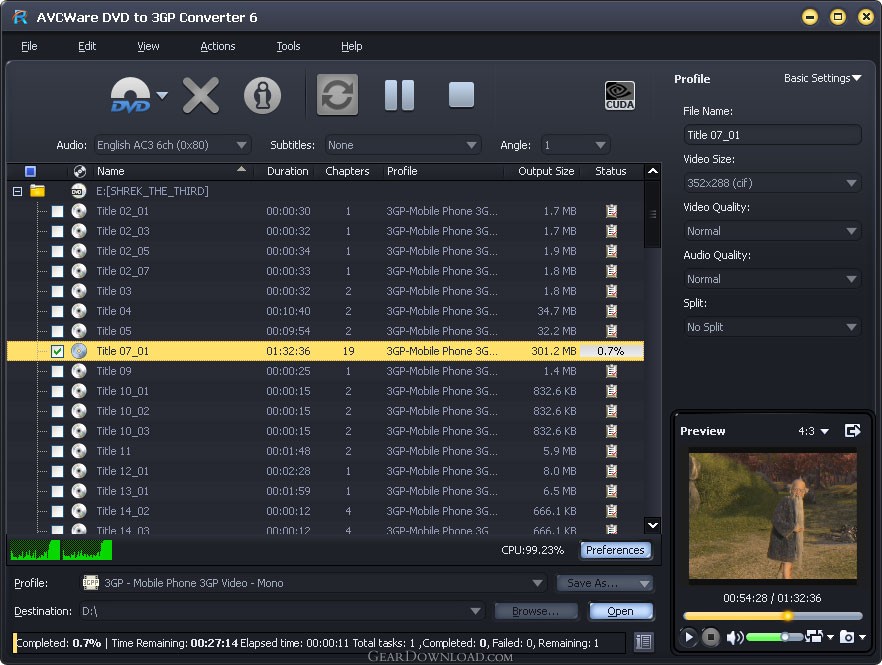The image size is (882, 665).
Task: Click the Shrek preview video thumbnail
Action: tap(773, 516)
